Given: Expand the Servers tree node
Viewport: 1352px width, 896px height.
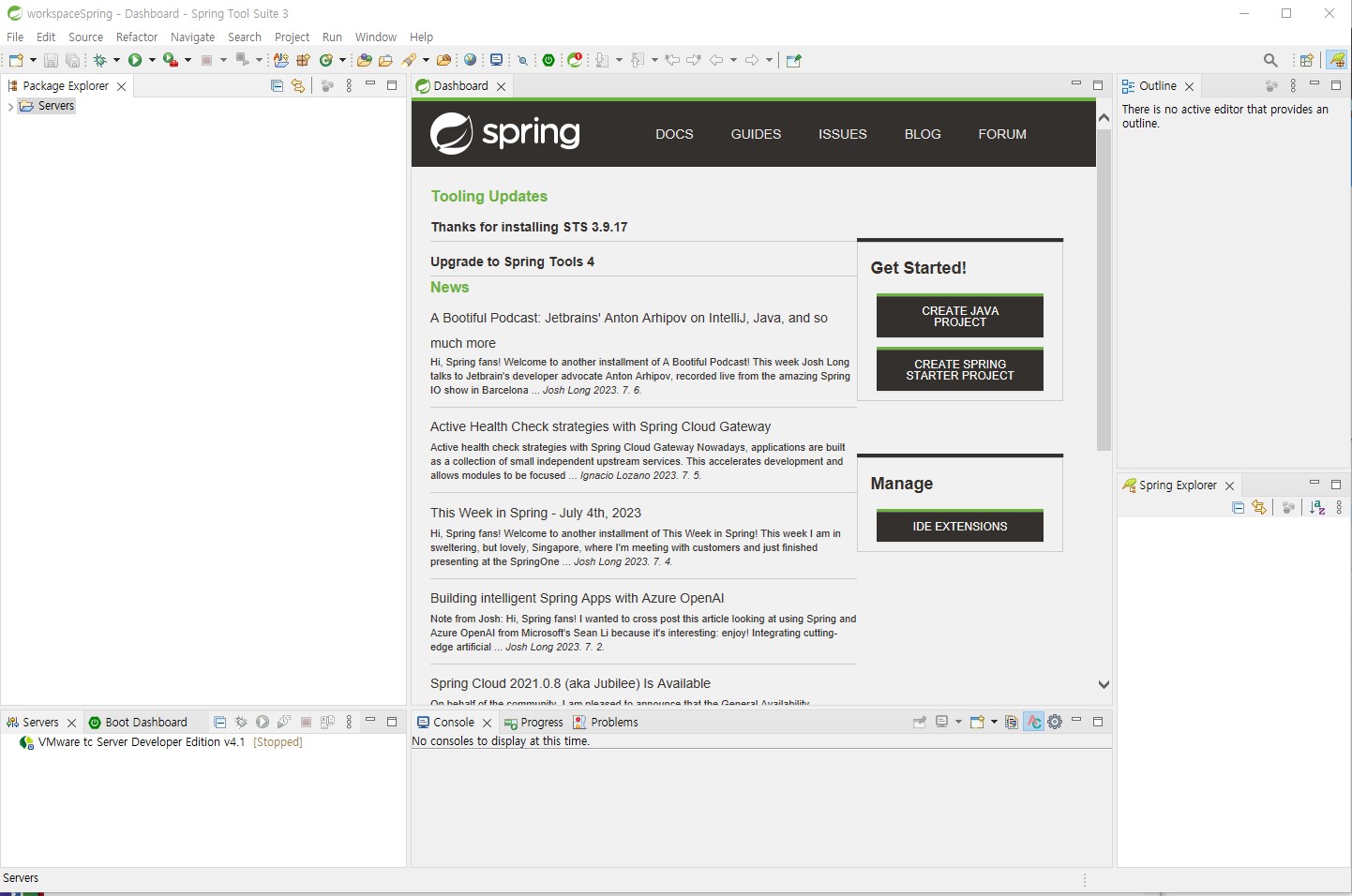Looking at the screenshot, I should point(10,107).
